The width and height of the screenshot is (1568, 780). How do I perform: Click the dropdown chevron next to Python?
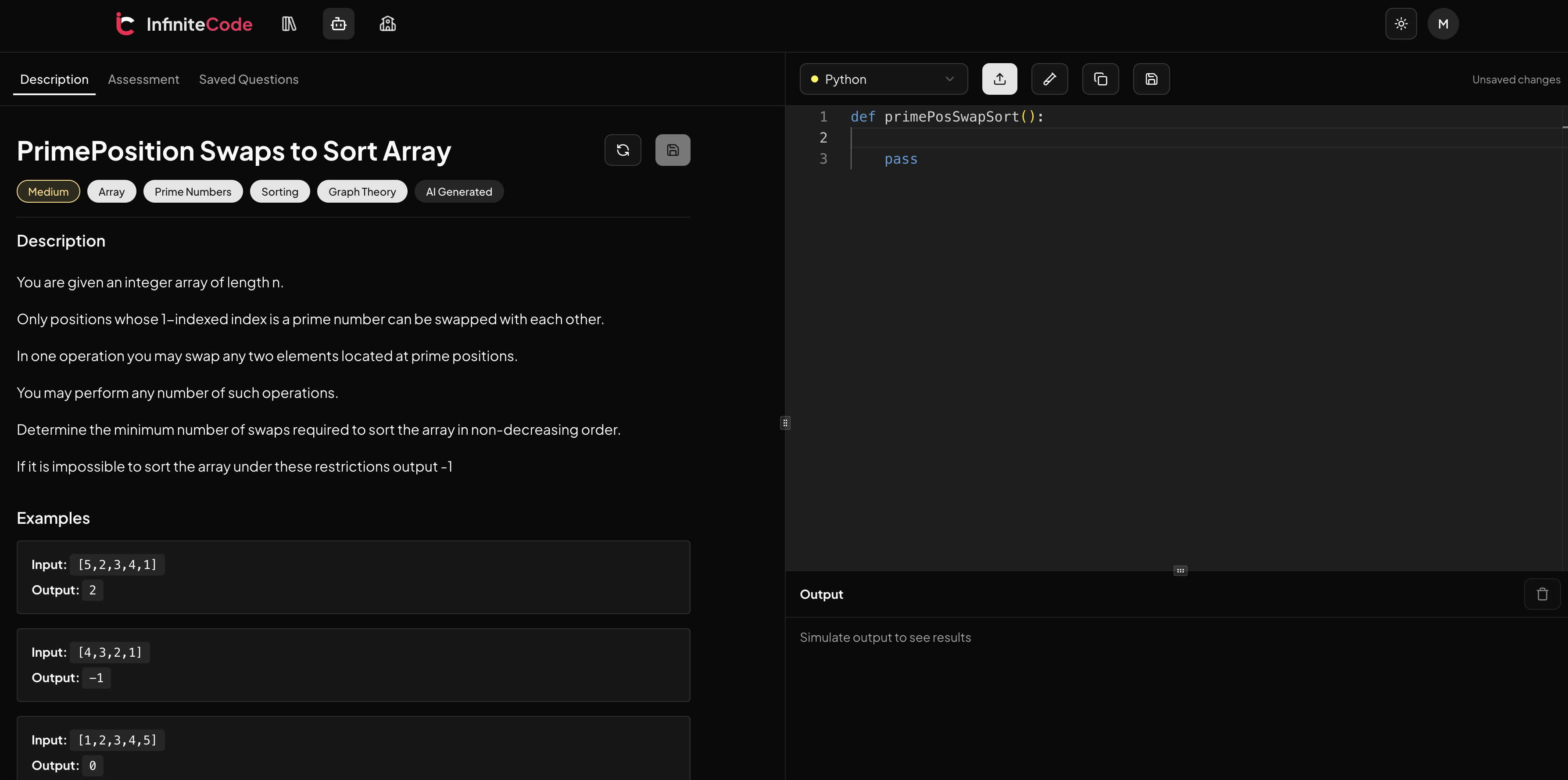pyautogui.click(x=949, y=79)
